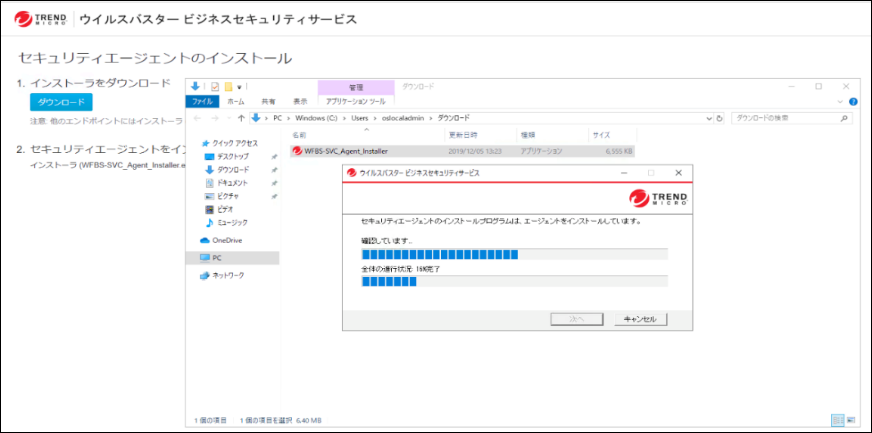This screenshot has height=433, width=872.
Task: Expand the ribbon with the chevron
Action: tap(840, 101)
